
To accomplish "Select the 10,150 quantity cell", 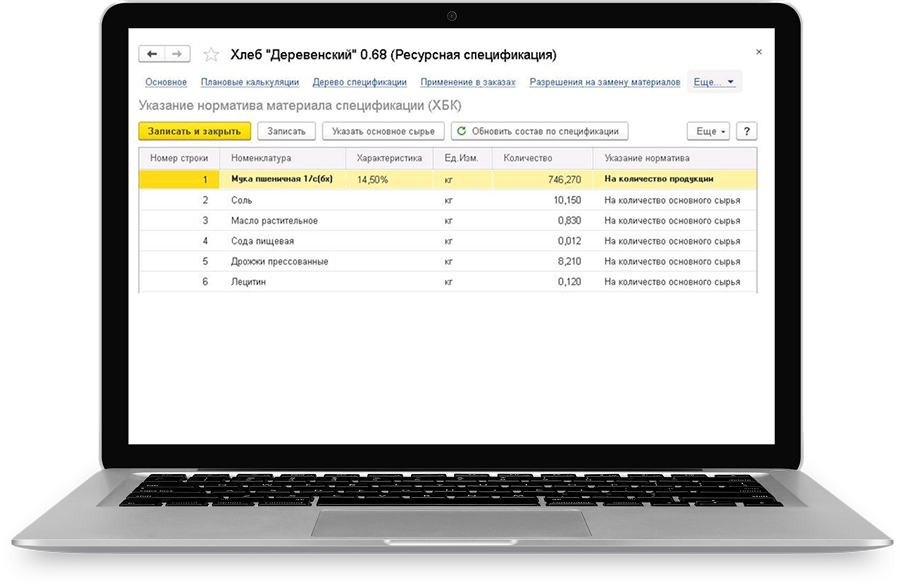I will [542, 200].
